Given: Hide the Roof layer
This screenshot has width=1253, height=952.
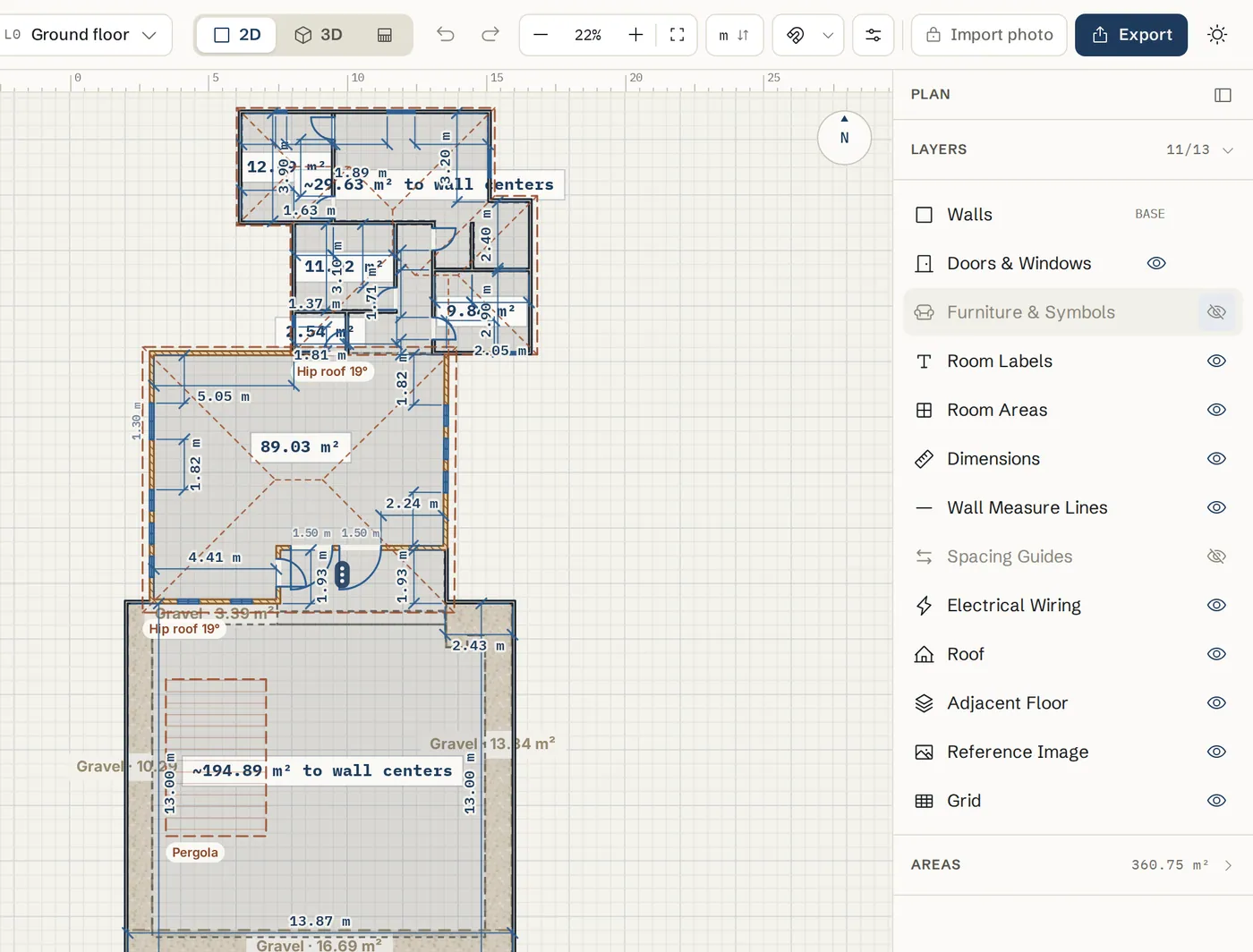Looking at the screenshot, I should click(1216, 654).
